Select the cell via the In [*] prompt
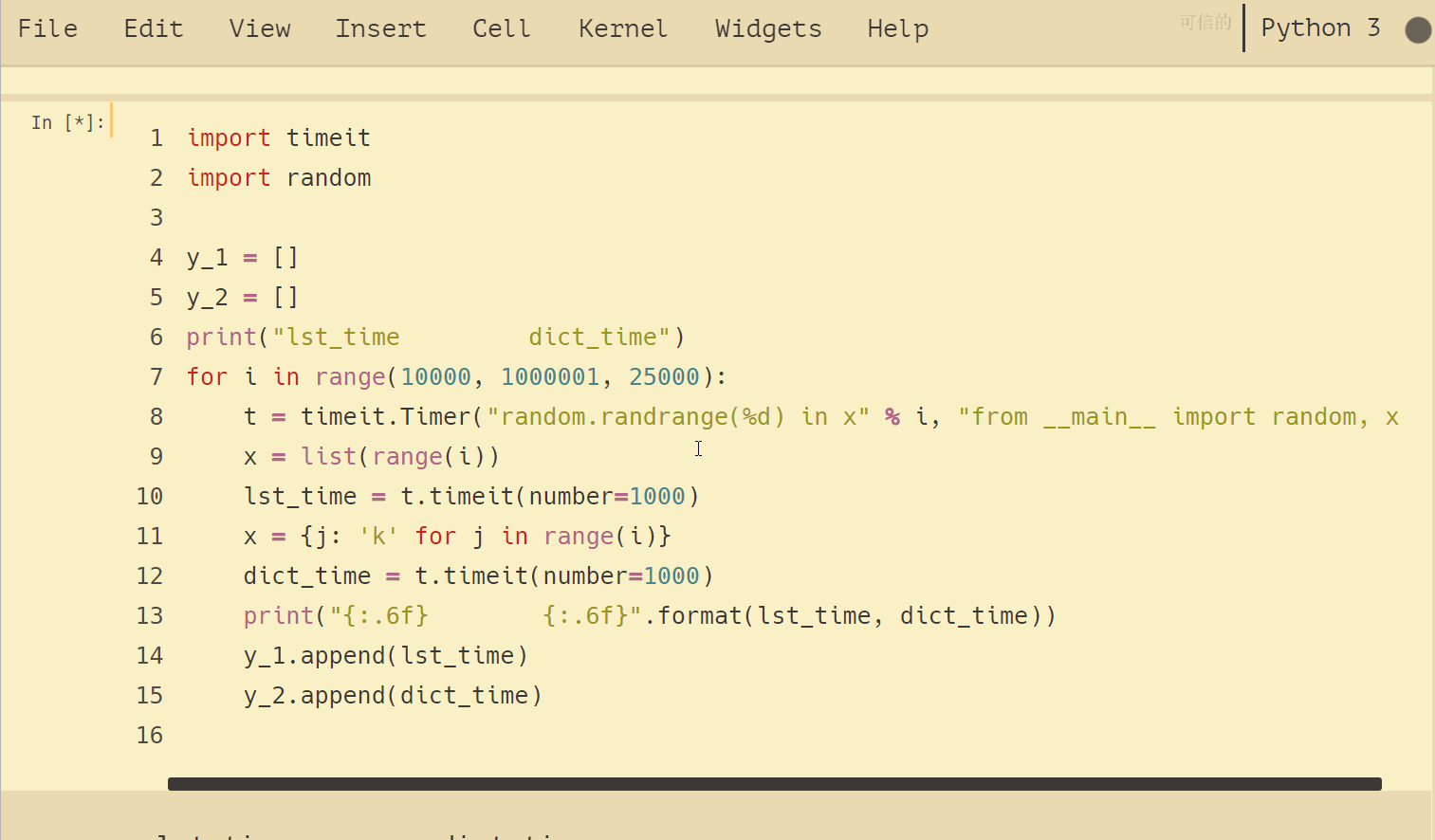The image size is (1435, 840). (x=66, y=122)
